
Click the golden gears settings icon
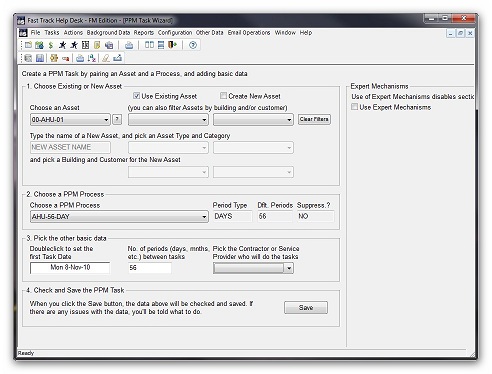[x=54, y=58]
